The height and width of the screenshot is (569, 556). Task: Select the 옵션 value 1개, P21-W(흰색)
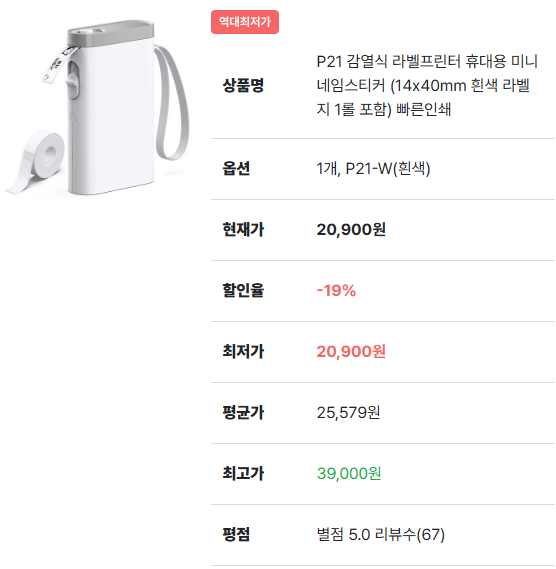pos(373,169)
